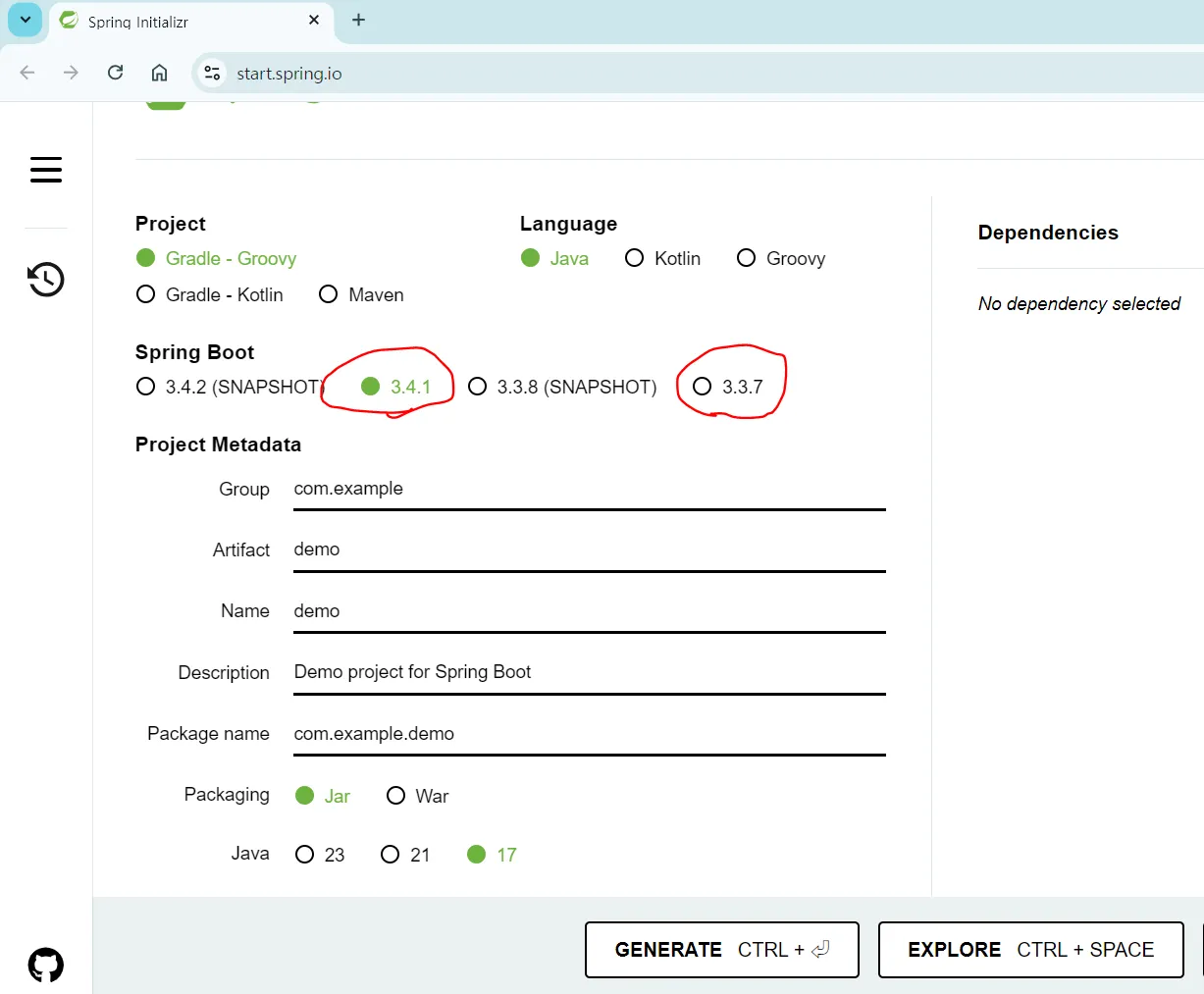
Task: Edit the Artifact field
Action: coord(590,550)
